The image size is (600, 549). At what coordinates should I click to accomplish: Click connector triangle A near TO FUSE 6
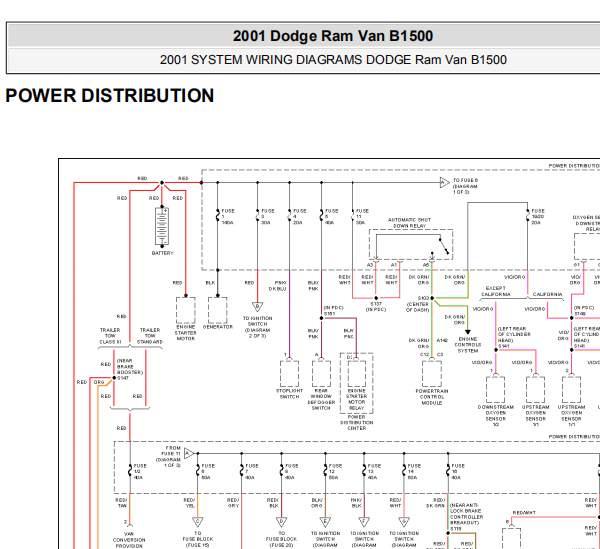pyautogui.click(x=444, y=182)
